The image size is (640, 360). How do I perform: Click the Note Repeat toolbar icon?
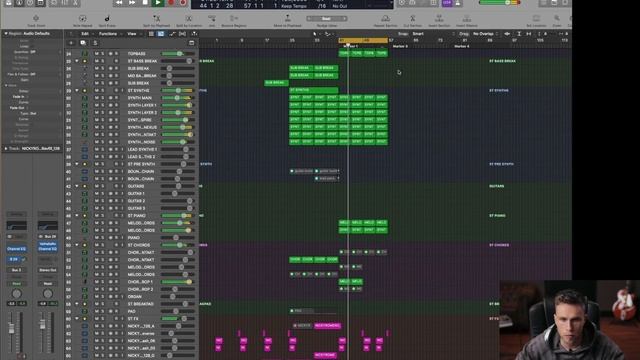pos(82,18)
